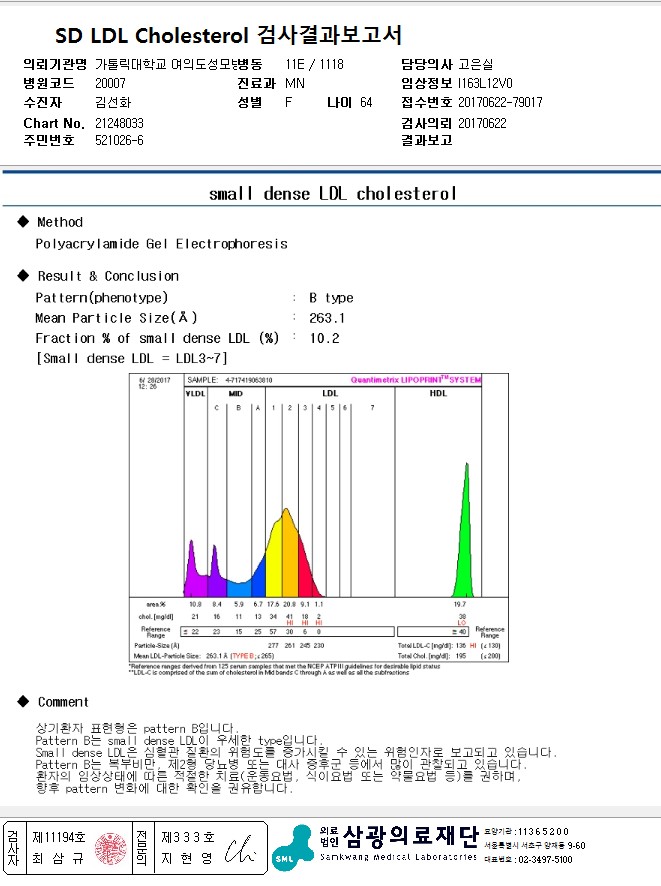Click the department value 'MN'
The width and height of the screenshot is (661, 886).
(x=295, y=83)
